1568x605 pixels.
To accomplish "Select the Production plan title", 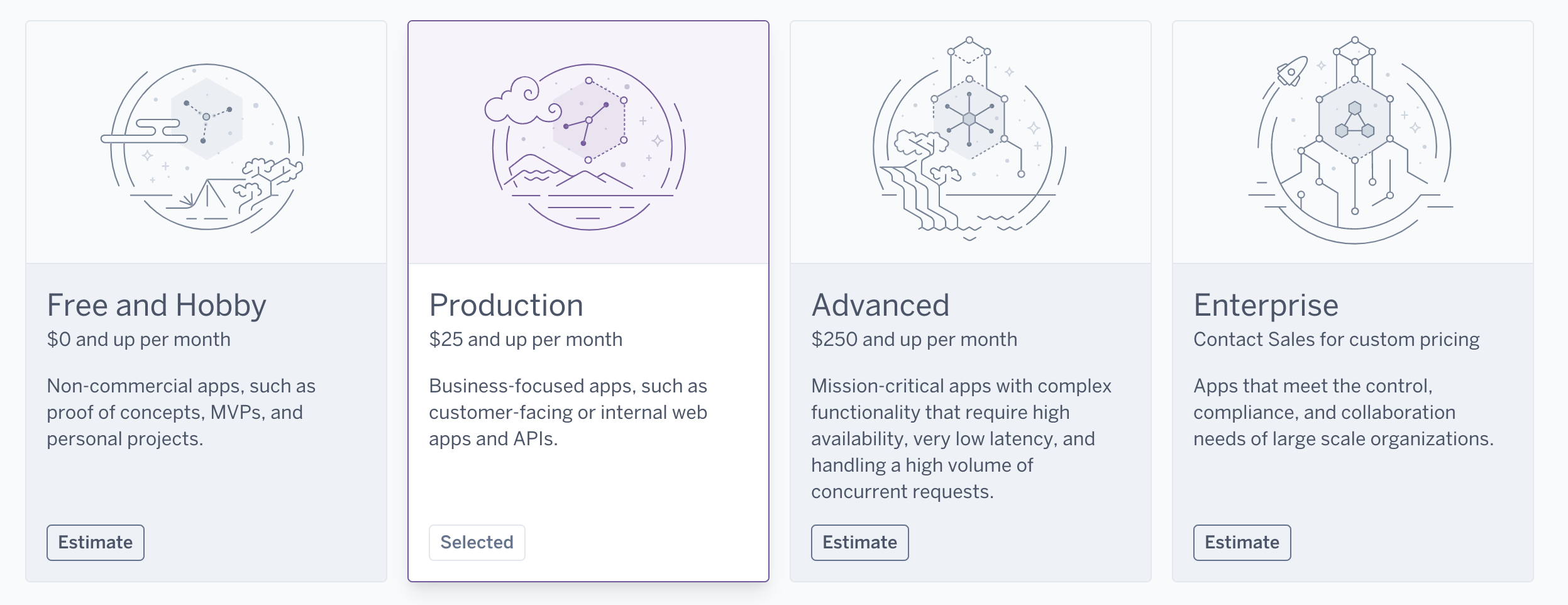I will coord(506,306).
